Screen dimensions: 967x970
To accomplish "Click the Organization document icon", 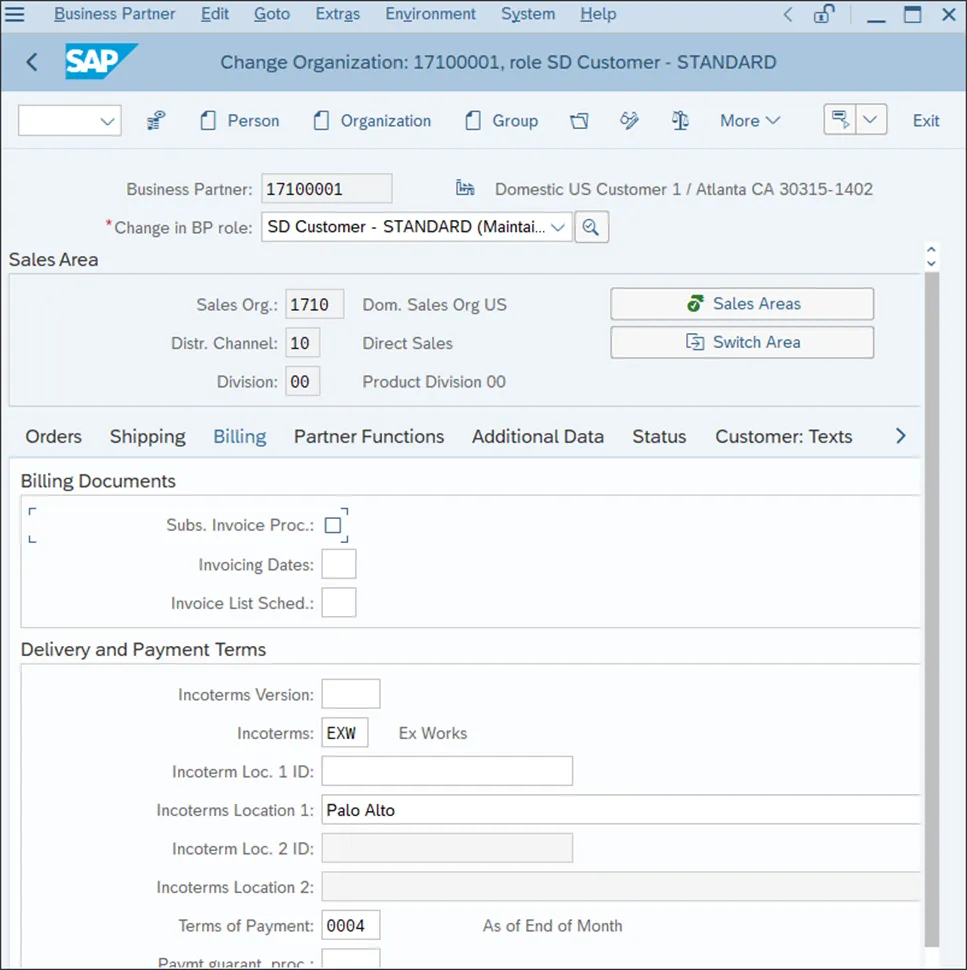I will 321,120.
